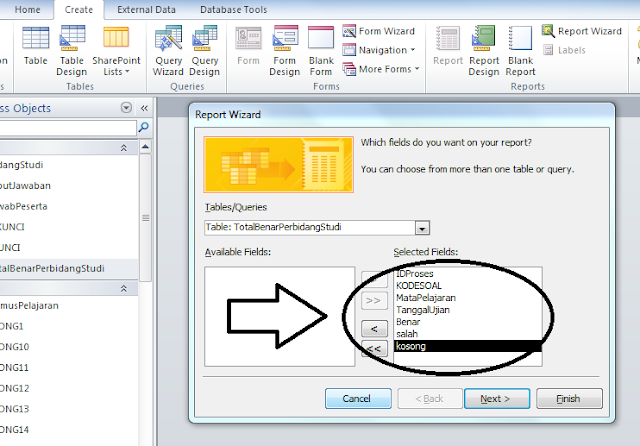
Task: Launch the Query Wizard
Action: (168, 50)
